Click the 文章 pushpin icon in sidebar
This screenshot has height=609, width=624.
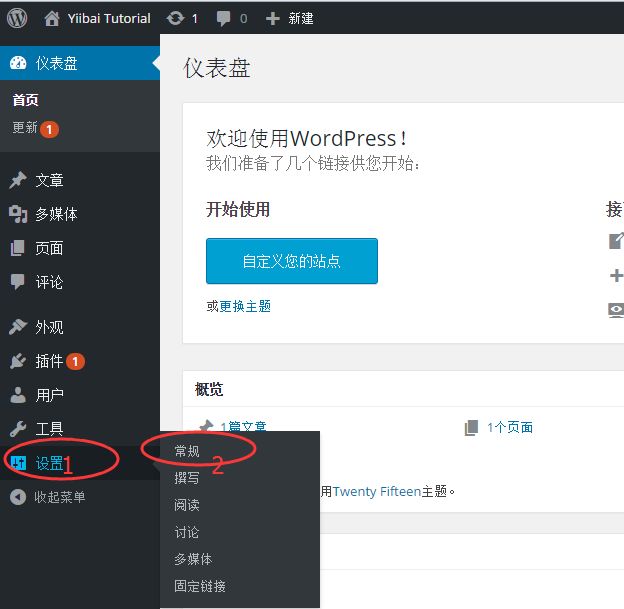(x=18, y=180)
